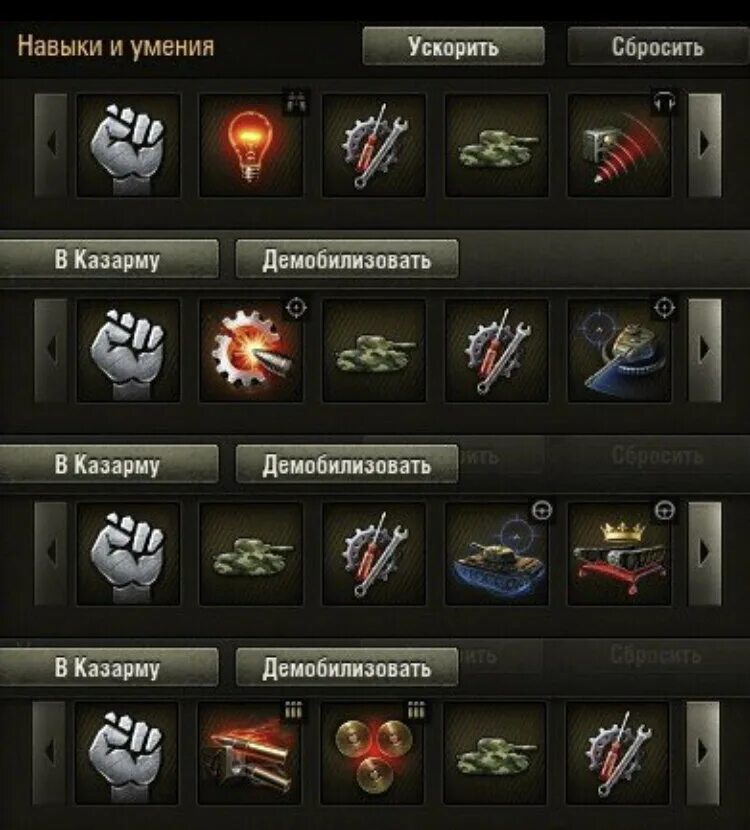Select the Deadeye gear-and-shell skill icon
Image resolution: width=750 pixels, height=830 pixels.
click(x=250, y=350)
